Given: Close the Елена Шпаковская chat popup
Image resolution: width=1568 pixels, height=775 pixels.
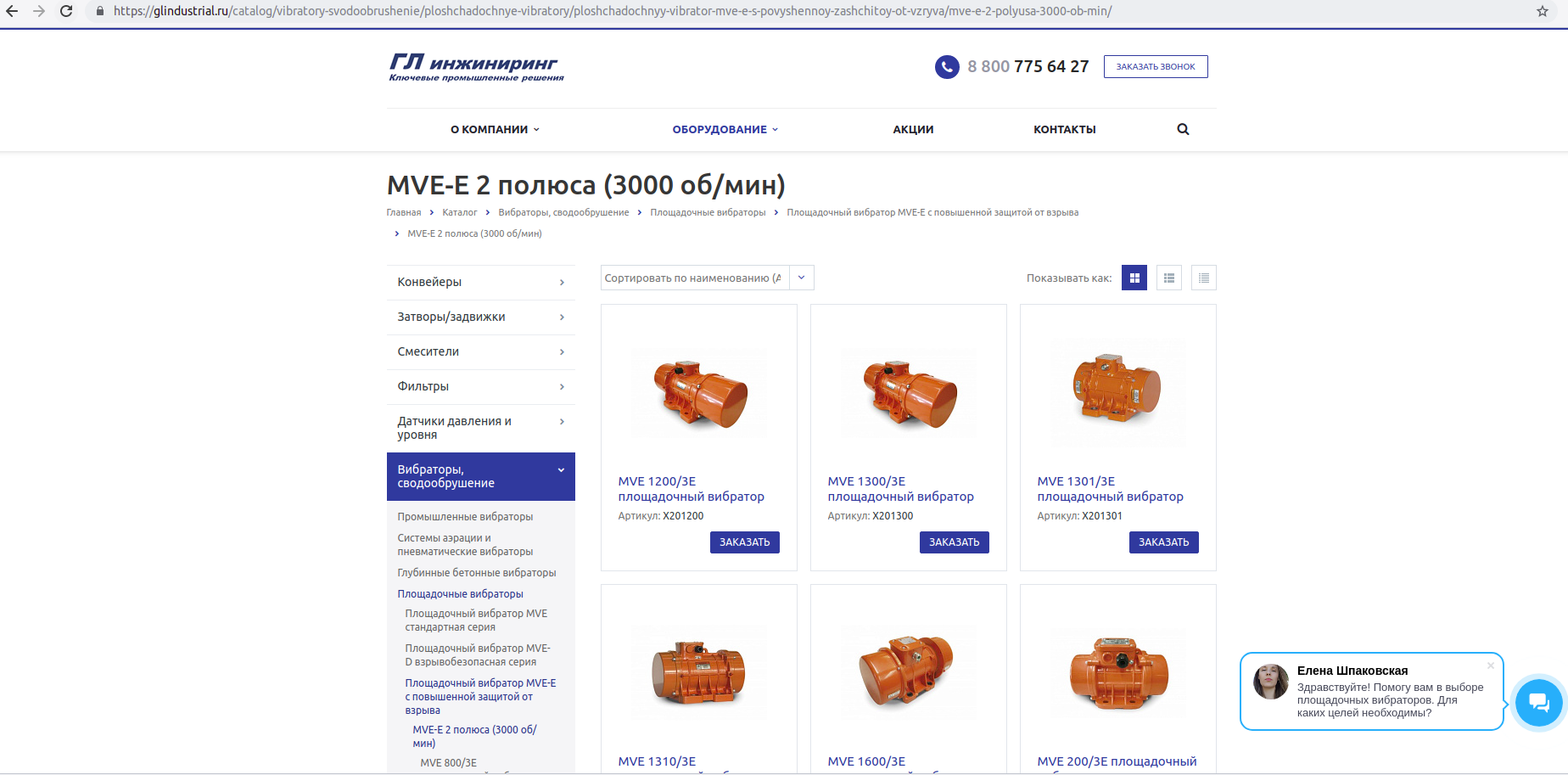Looking at the screenshot, I should pyautogui.click(x=1490, y=665).
